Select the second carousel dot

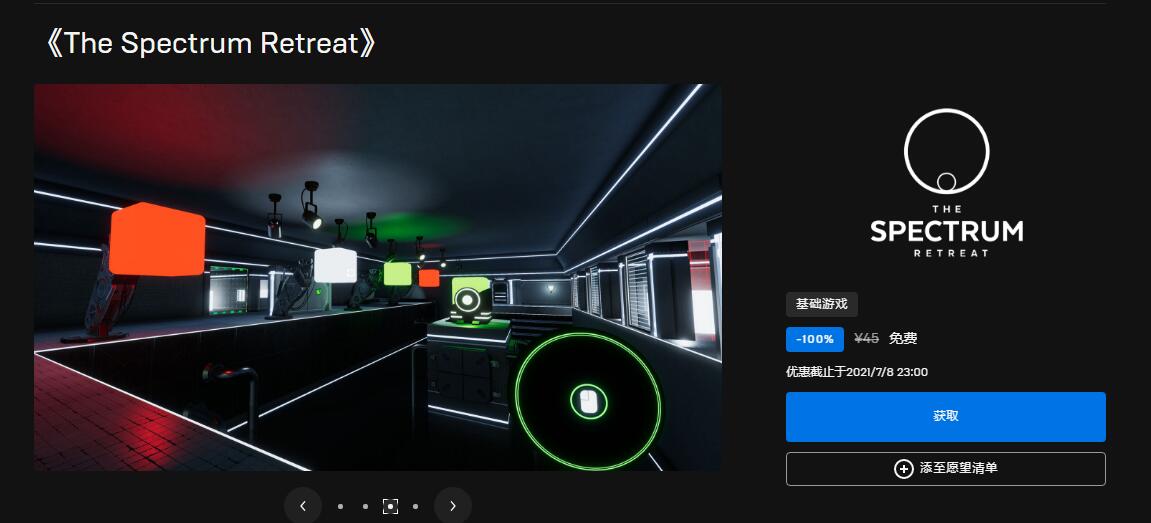pos(365,506)
